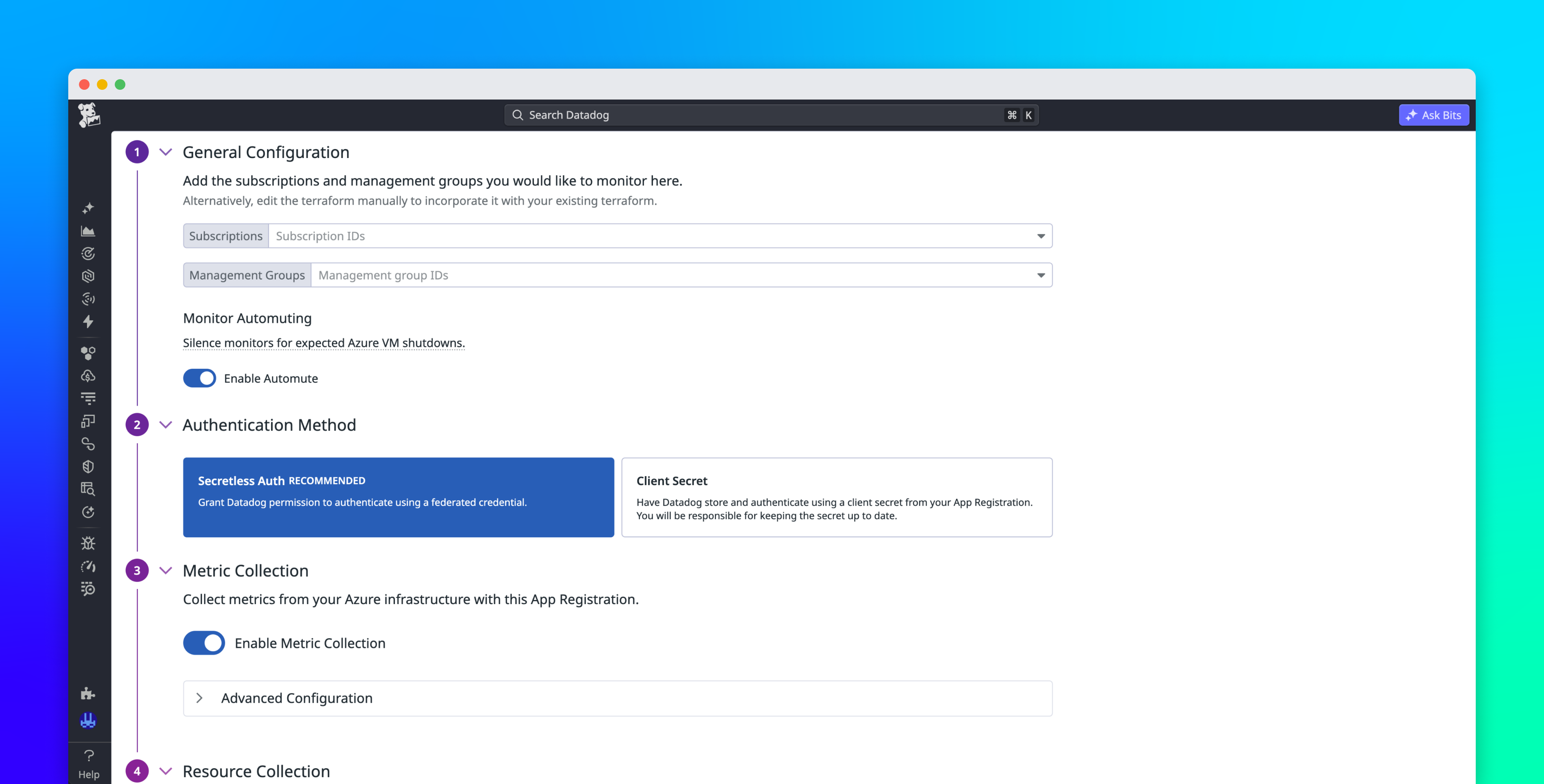
Task: Click the RECOMMENDED badge text
Action: coord(327,481)
